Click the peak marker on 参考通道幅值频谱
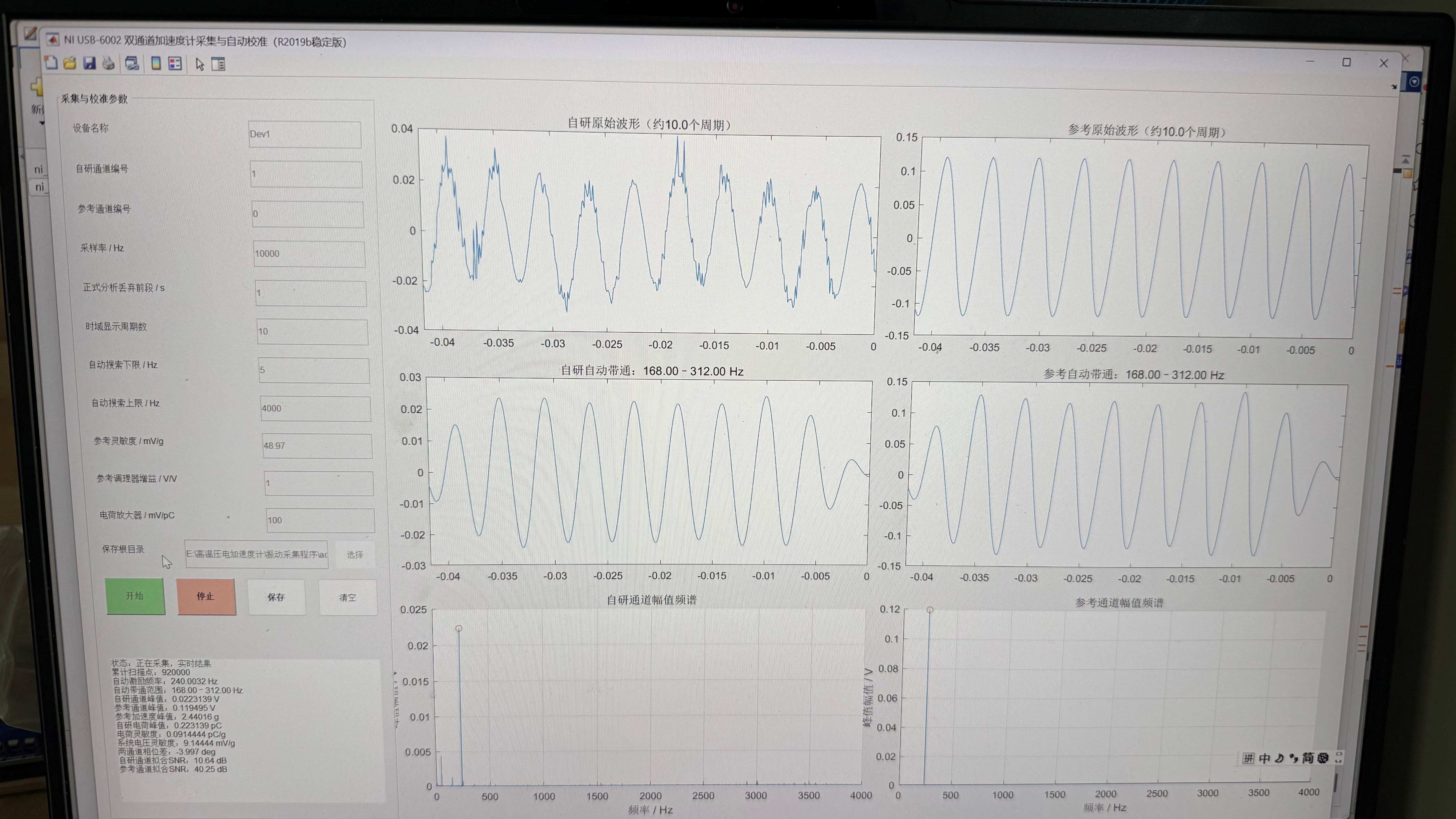 coord(930,610)
